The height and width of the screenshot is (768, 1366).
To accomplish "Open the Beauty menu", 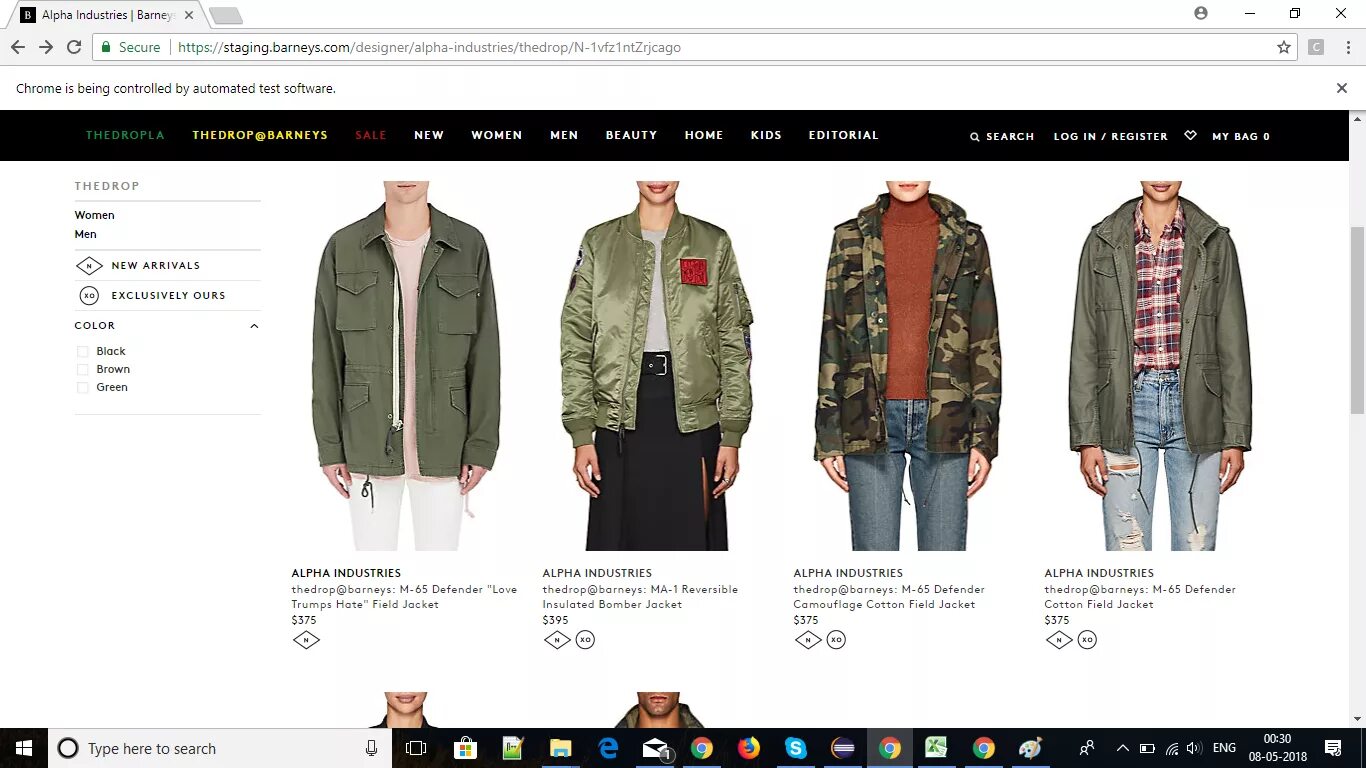I will click(x=631, y=135).
